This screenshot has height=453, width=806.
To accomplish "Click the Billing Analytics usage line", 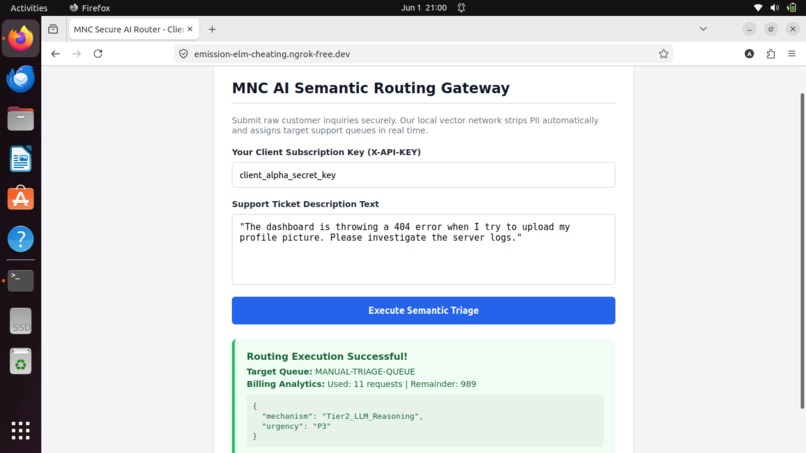I will coord(361,384).
